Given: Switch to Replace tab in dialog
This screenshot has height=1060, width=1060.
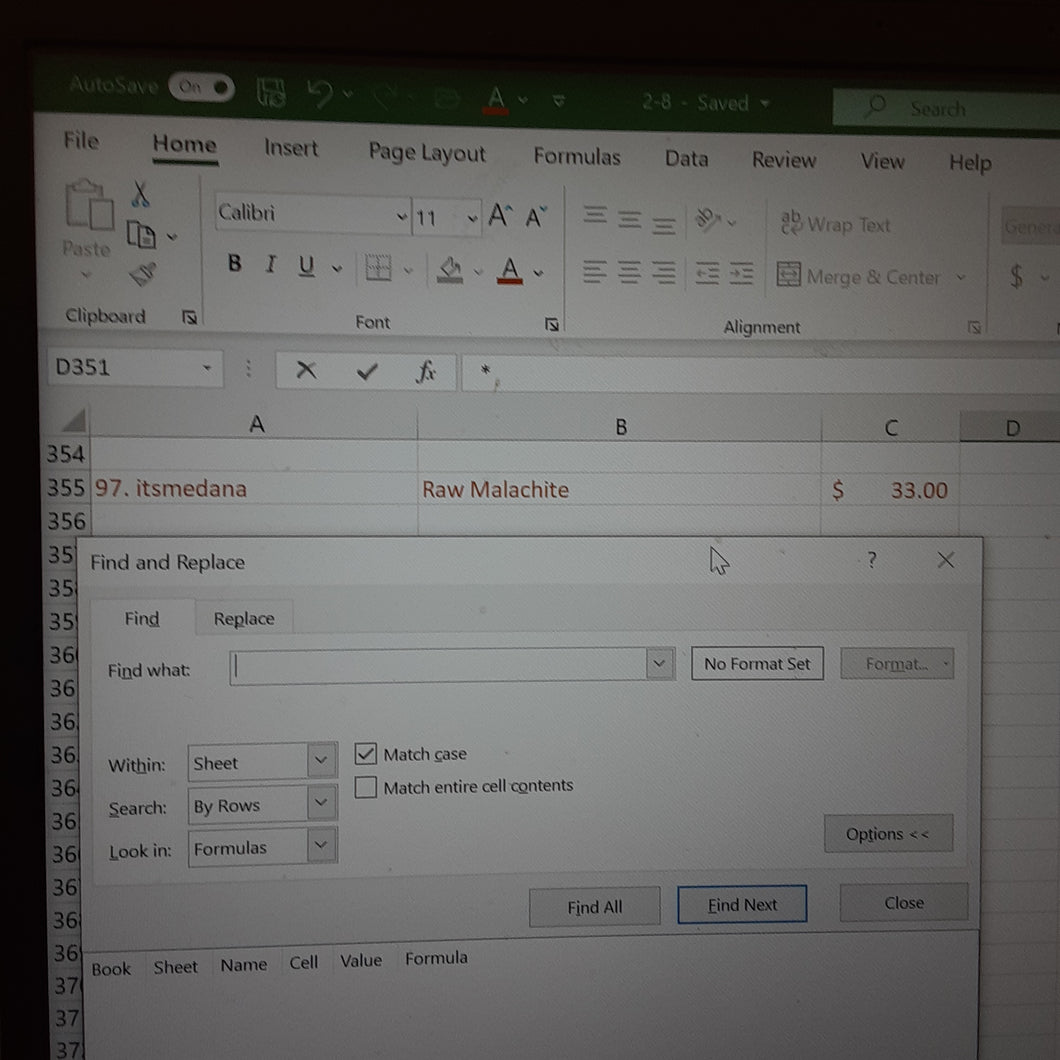Looking at the screenshot, I should tap(244, 619).
